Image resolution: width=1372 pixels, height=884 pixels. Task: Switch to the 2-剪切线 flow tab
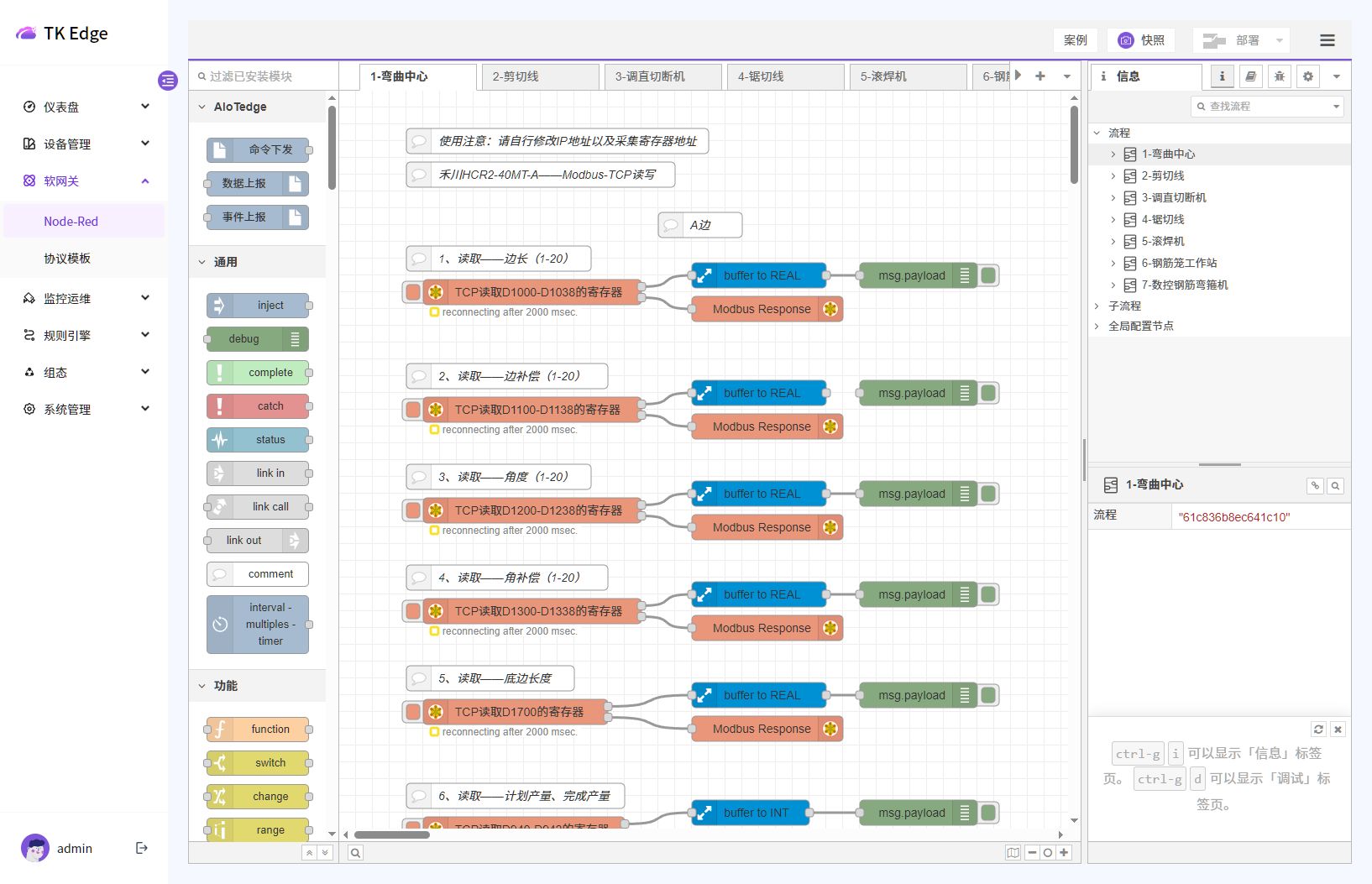[x=541, y=76]
